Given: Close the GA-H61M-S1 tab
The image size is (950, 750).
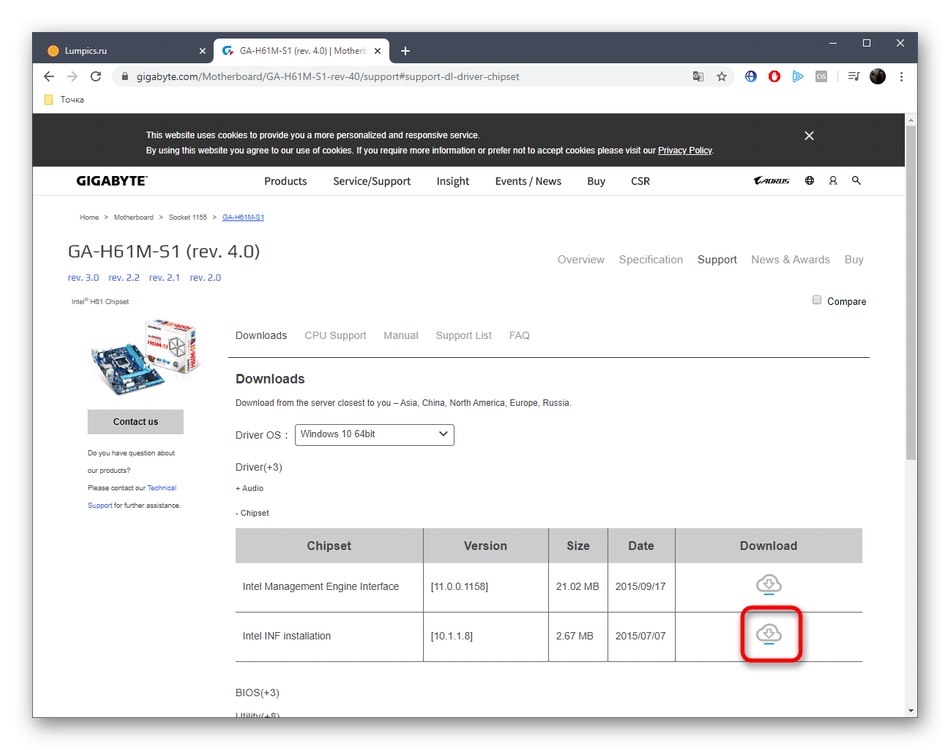Looking at the screenshot, I should click(x=377, y=51).
